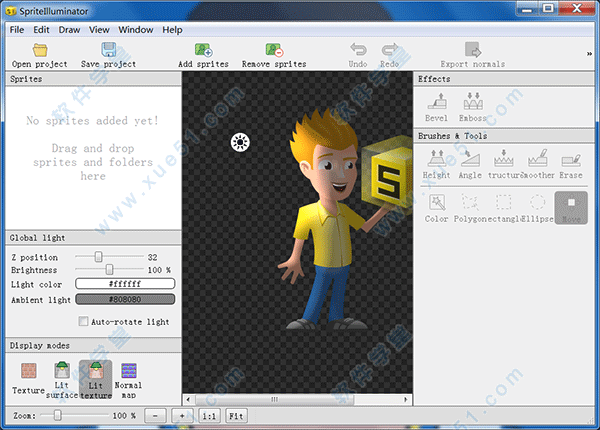600x430 pixels.
Task: Open the Draw menu
Action: coord(69,30)
